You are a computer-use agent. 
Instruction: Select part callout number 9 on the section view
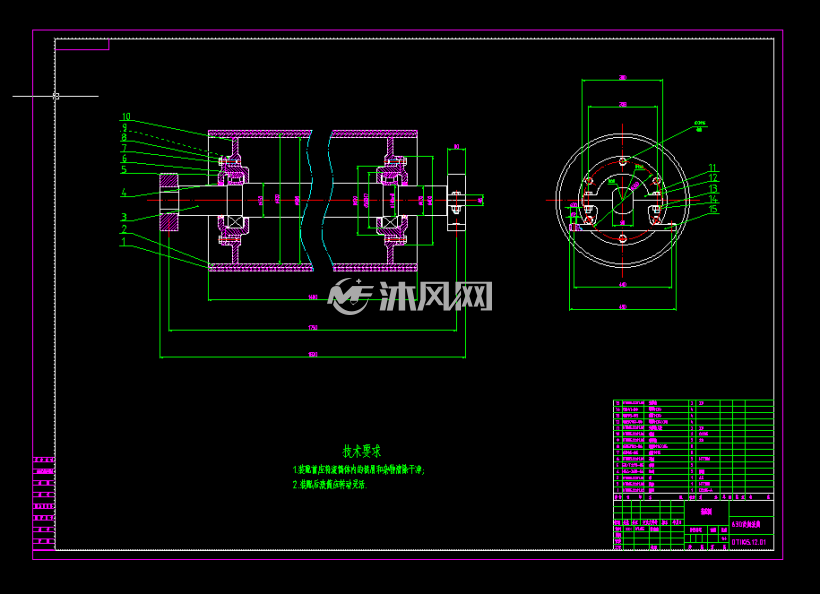(124, 127)
